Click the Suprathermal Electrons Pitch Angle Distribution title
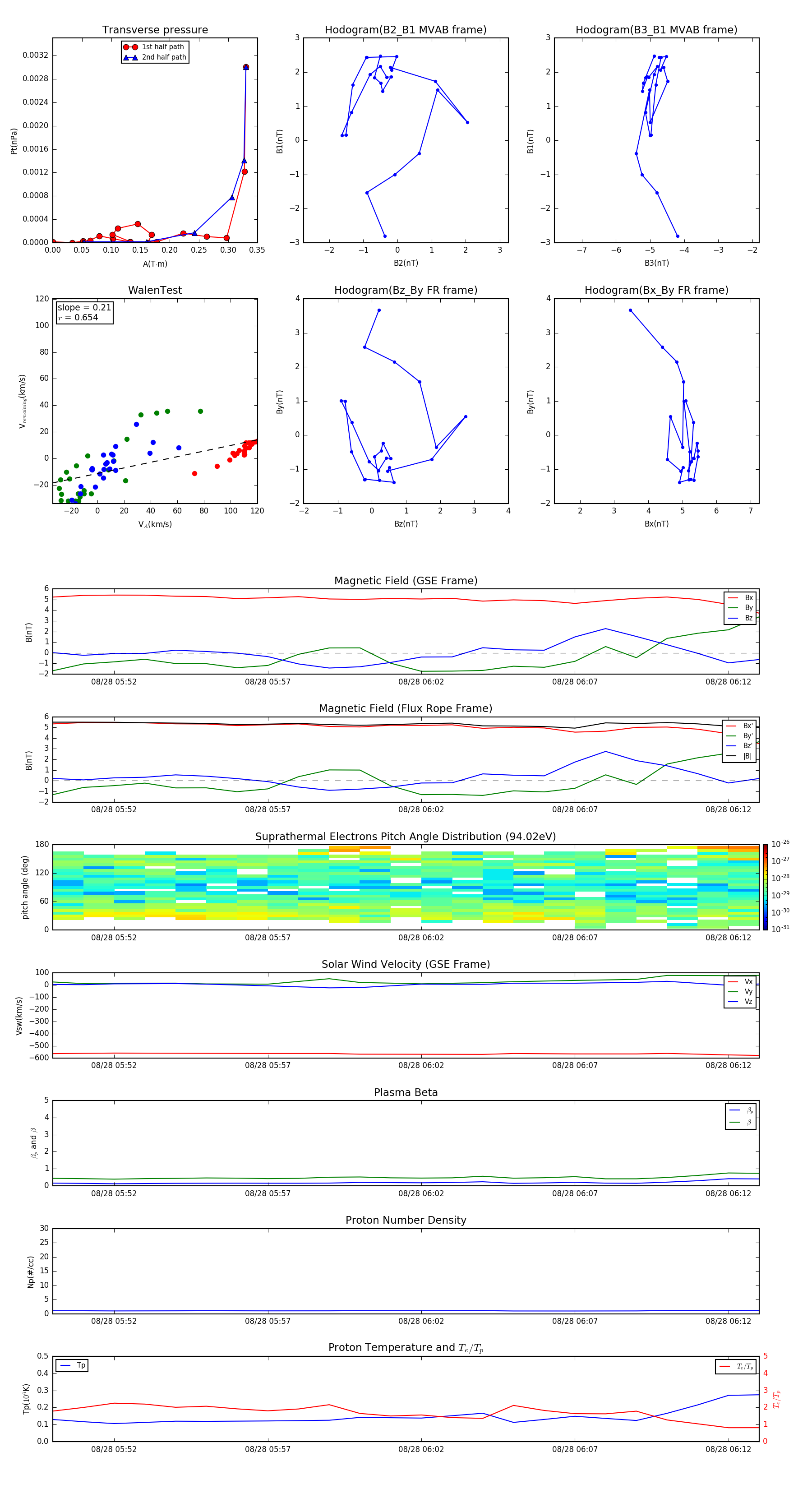812x1489 pixels. 406,837
